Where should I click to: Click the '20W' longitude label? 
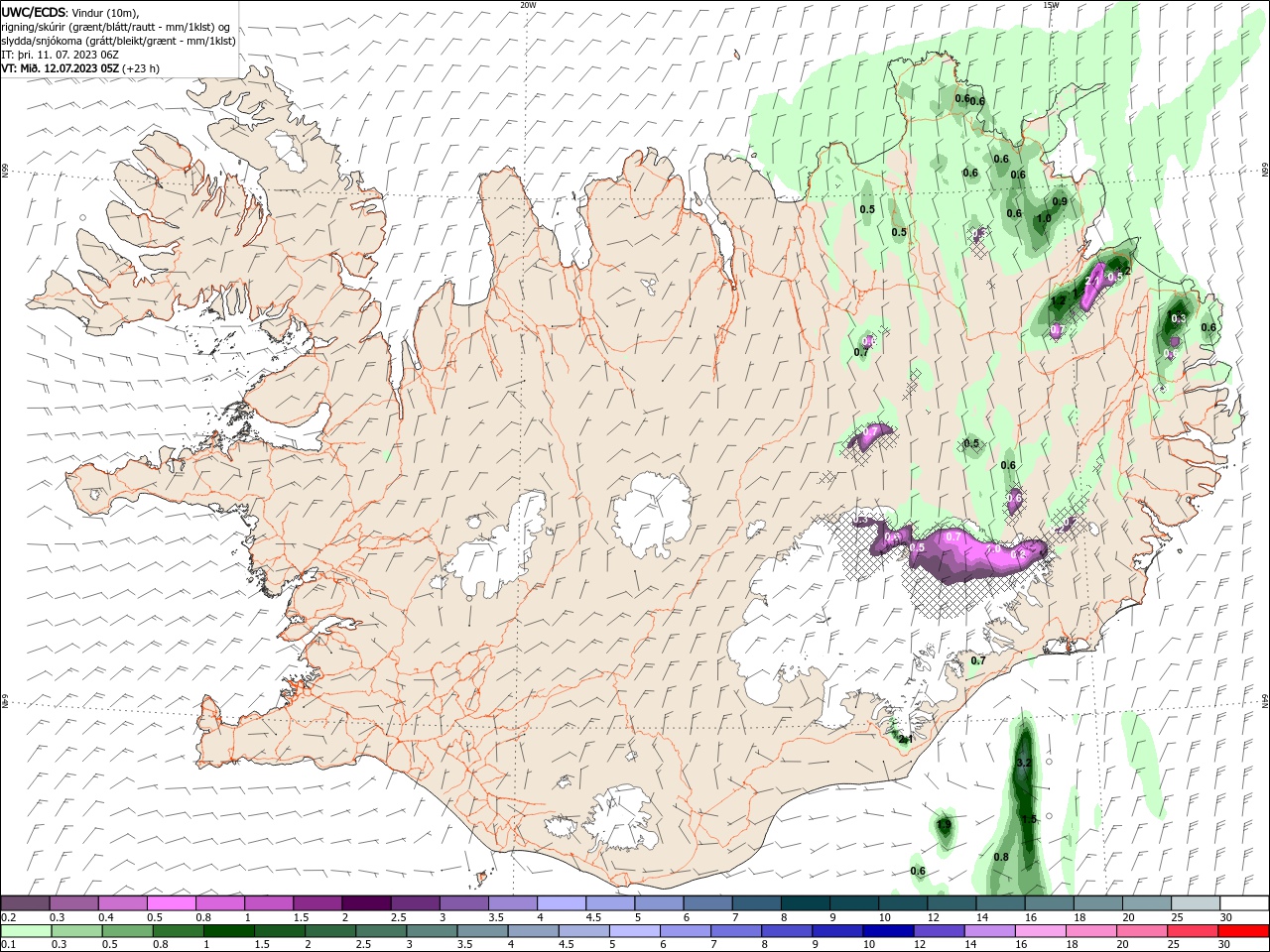tap(528, 5)
